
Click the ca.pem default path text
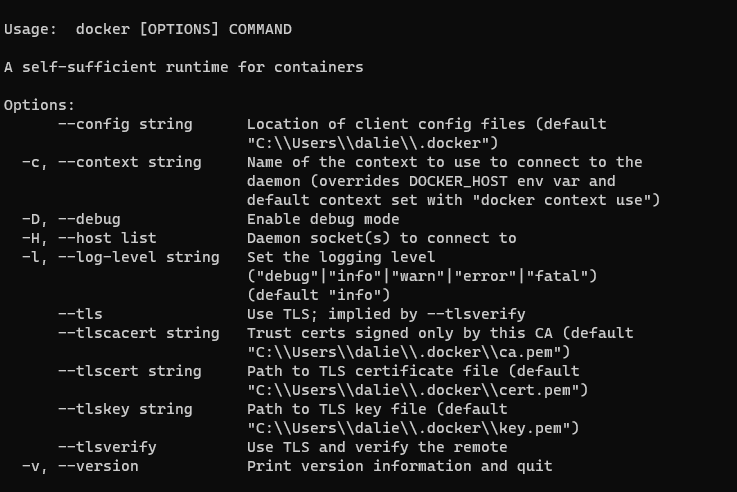[x=408, y=352]
